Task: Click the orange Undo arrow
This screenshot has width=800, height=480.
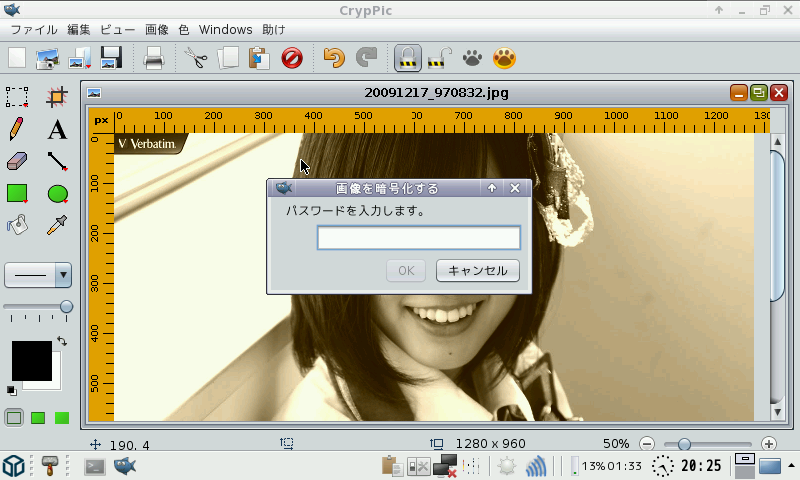Action: point(334,58)
